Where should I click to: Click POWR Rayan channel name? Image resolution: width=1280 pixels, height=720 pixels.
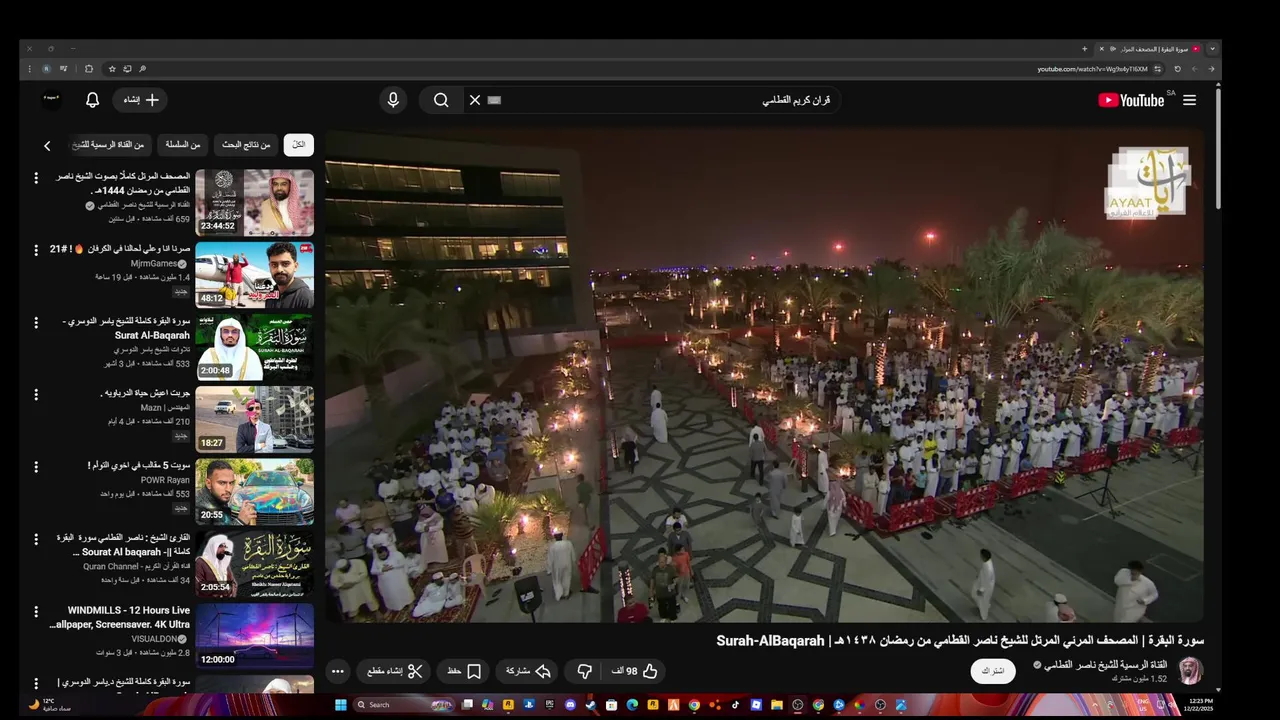(x=165, y=480)
